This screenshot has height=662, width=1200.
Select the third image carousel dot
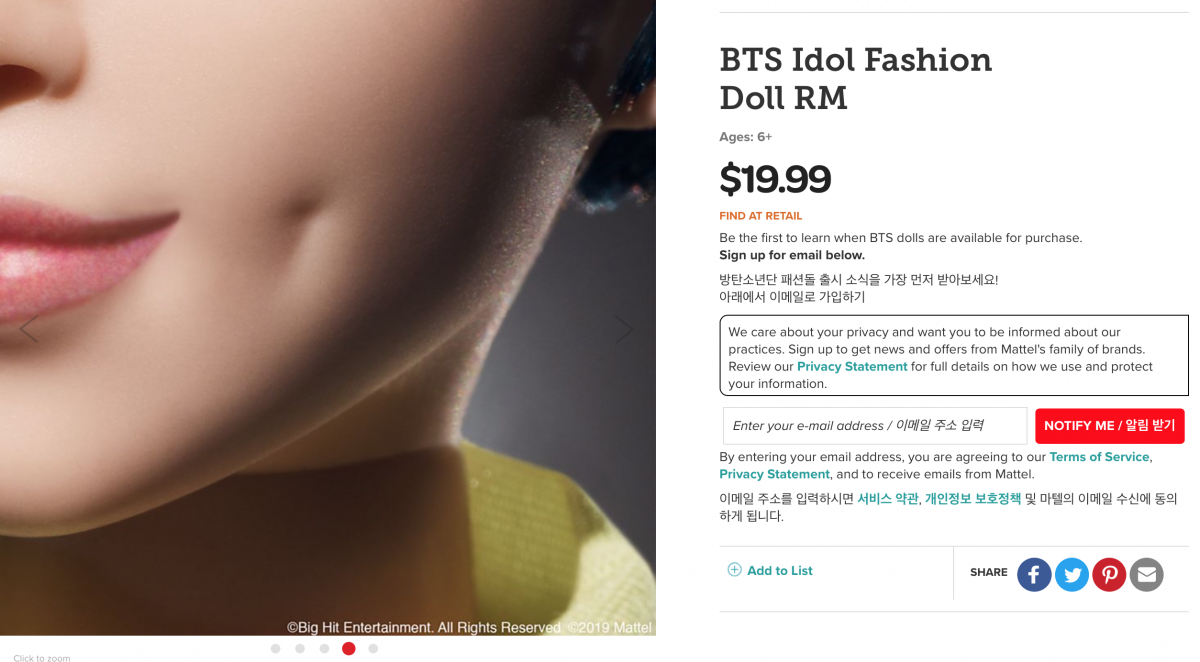click(324, 649)
